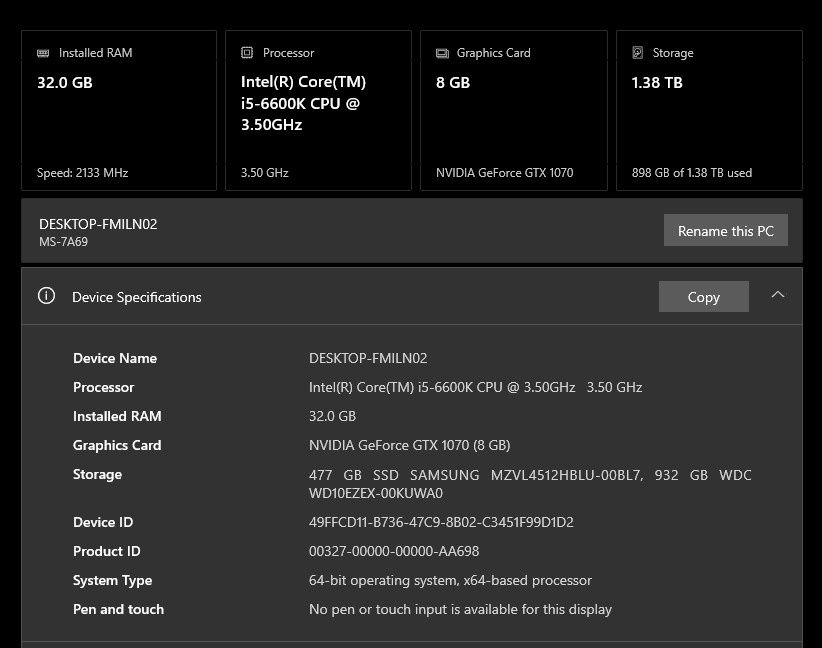Select NVIDIA GeForce GTX 1070 card text
Image resolution: width=822 pixels, height=648 pixels.
tap(504, 172)
